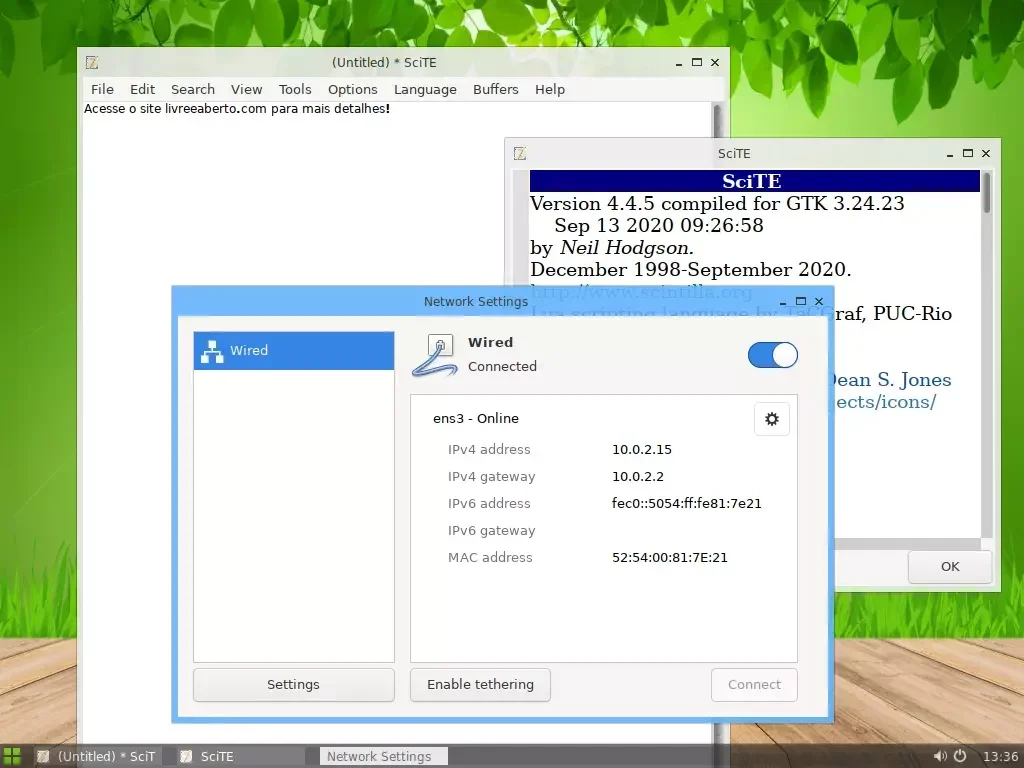This screenshot has height=768, width=1024.
Task: Click the SciTE icon in Untitled window titlebar
Action: (92, 63)
